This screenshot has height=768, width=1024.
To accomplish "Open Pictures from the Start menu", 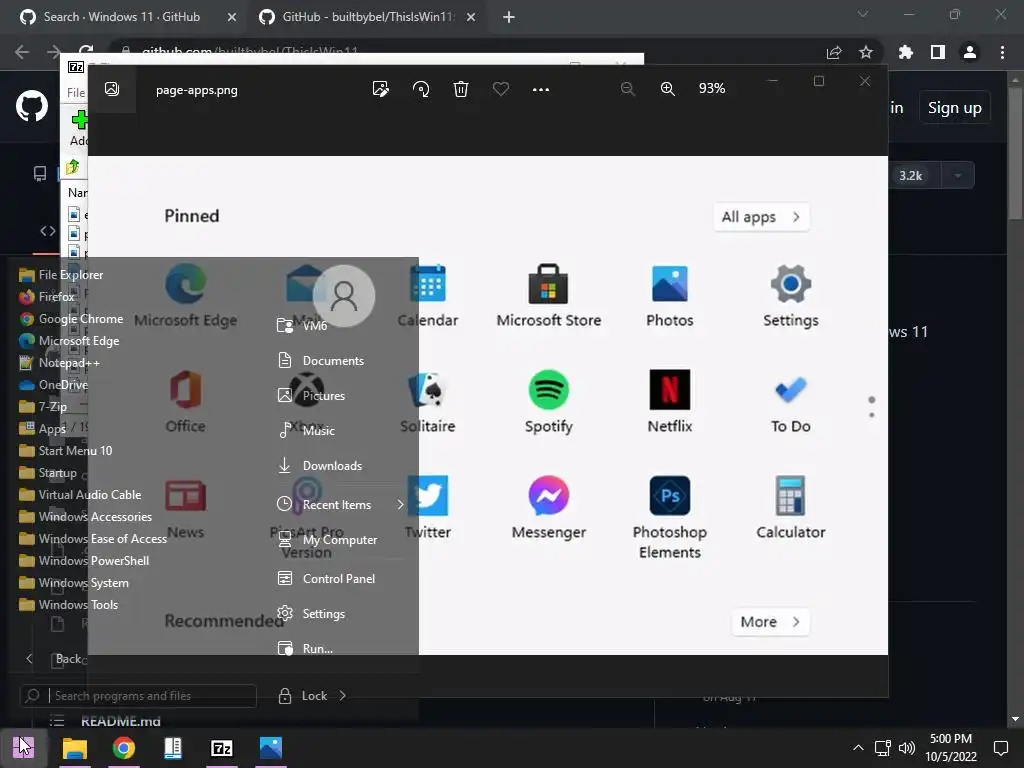I will (311, 396).
